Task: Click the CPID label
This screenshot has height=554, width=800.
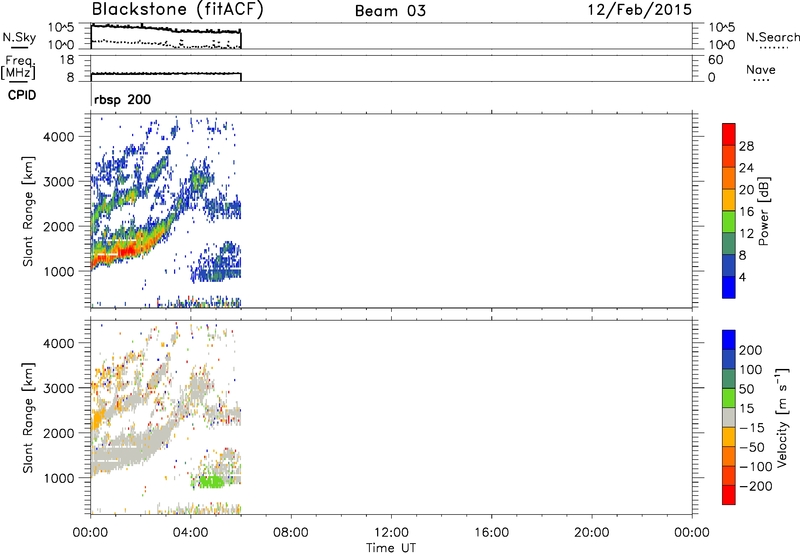Action: 22,95
